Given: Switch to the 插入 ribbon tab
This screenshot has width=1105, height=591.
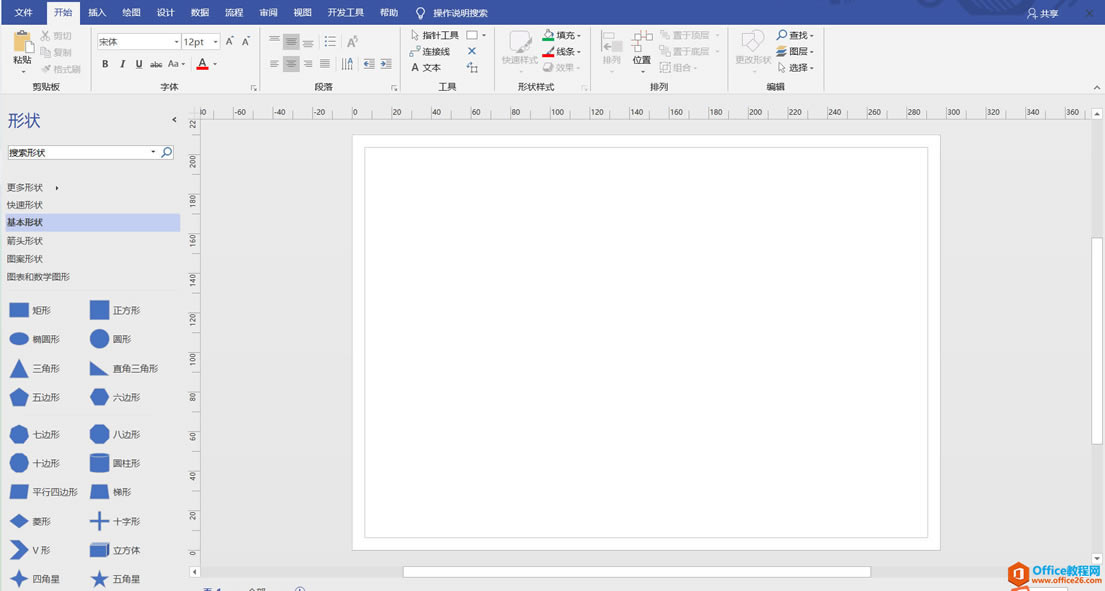Looking at the screenshot, I should tap(97, 13).
